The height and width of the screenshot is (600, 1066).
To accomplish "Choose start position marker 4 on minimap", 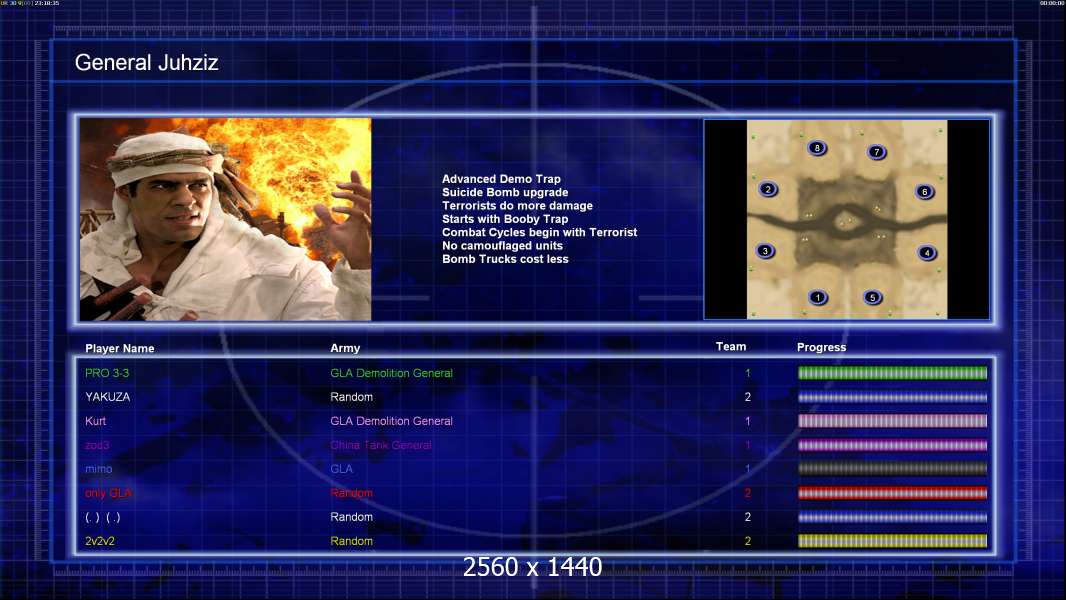I will tap(927, 253).
